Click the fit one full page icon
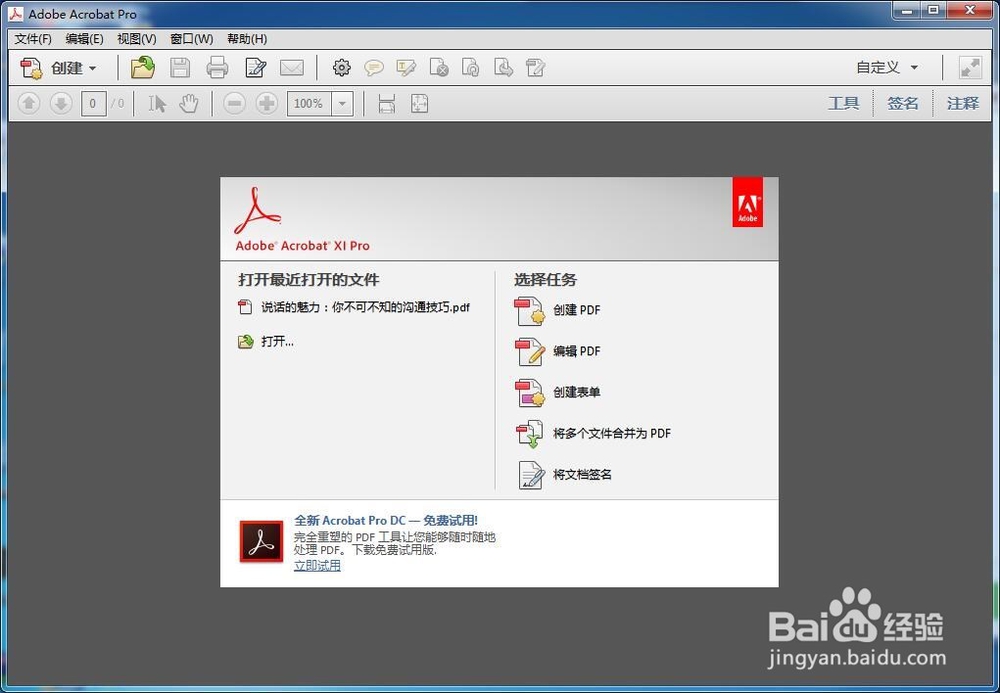This screenshot has height=693, width=1000. 419,103
